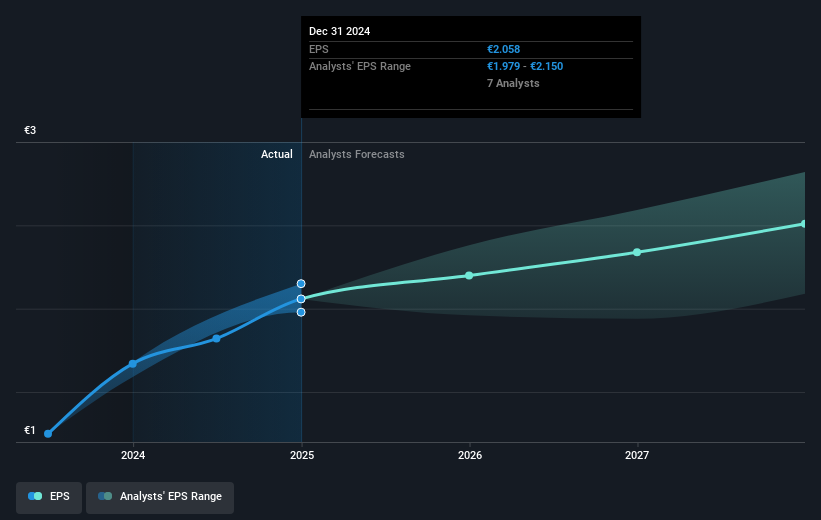
Task: Click the 'Analysts Forecasts' label
Action: click(x=357, y=154)
